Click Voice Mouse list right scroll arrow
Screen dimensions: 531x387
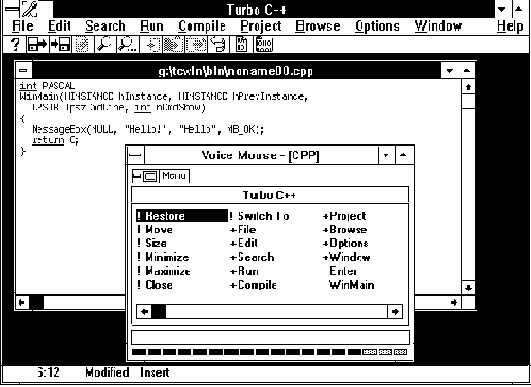[x=395, y=311]
